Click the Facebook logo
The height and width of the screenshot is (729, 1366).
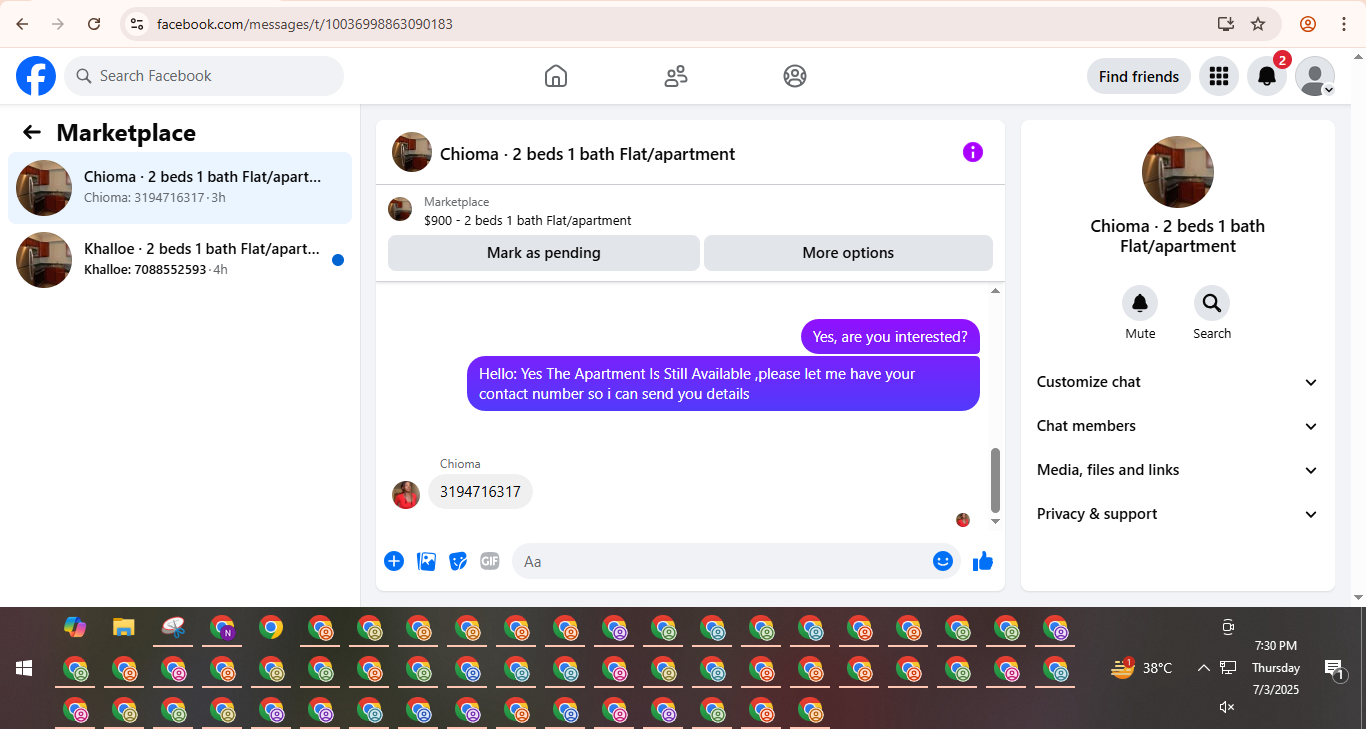coord(36,76)
